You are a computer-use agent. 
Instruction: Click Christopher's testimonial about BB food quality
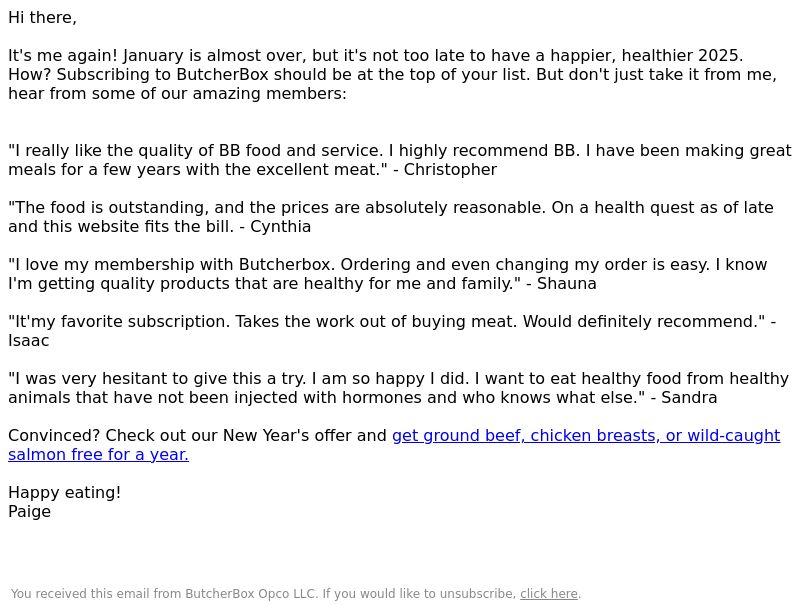click(x=399, y=160)
